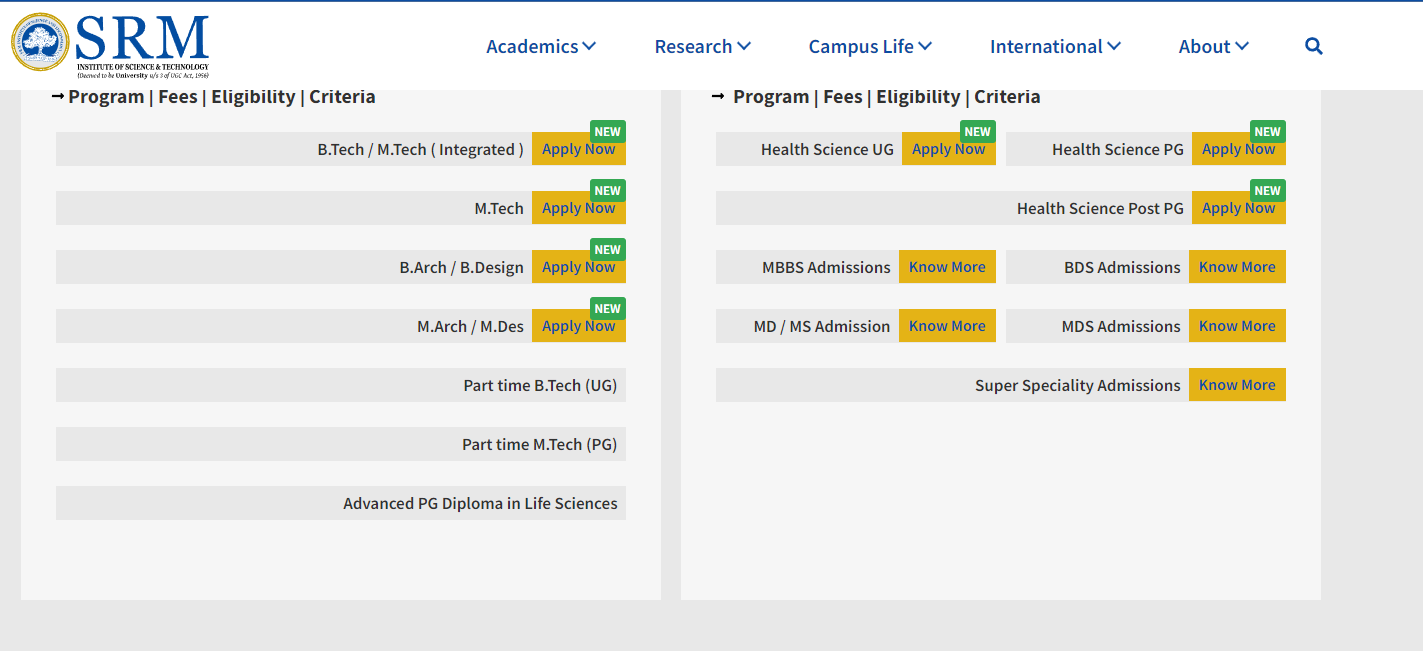Click NEW badge on Health Science PG

click(1268, 132)
